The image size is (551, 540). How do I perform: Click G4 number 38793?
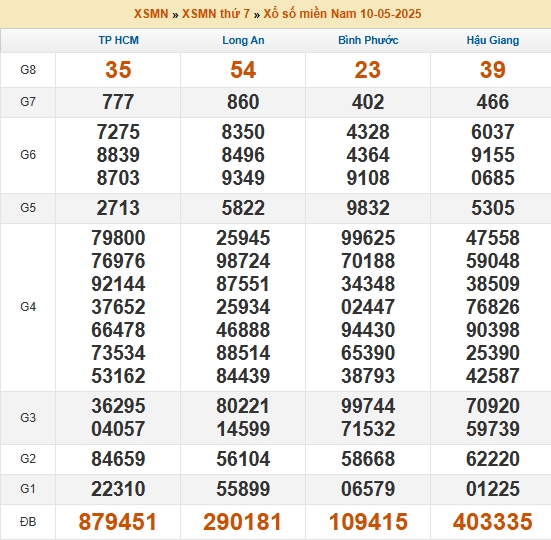point(368,376)
